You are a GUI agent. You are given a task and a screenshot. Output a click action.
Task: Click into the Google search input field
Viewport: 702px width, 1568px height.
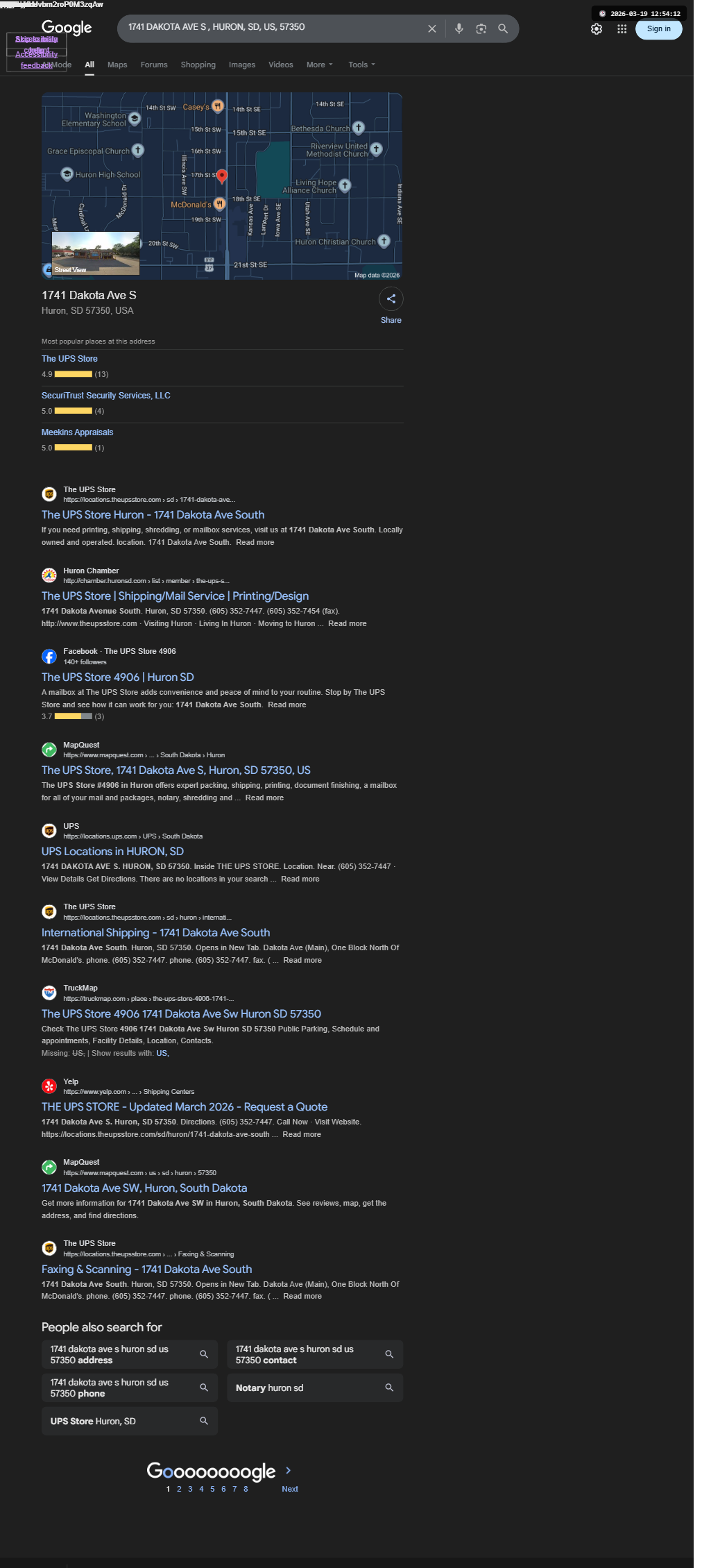click(274, 28)
